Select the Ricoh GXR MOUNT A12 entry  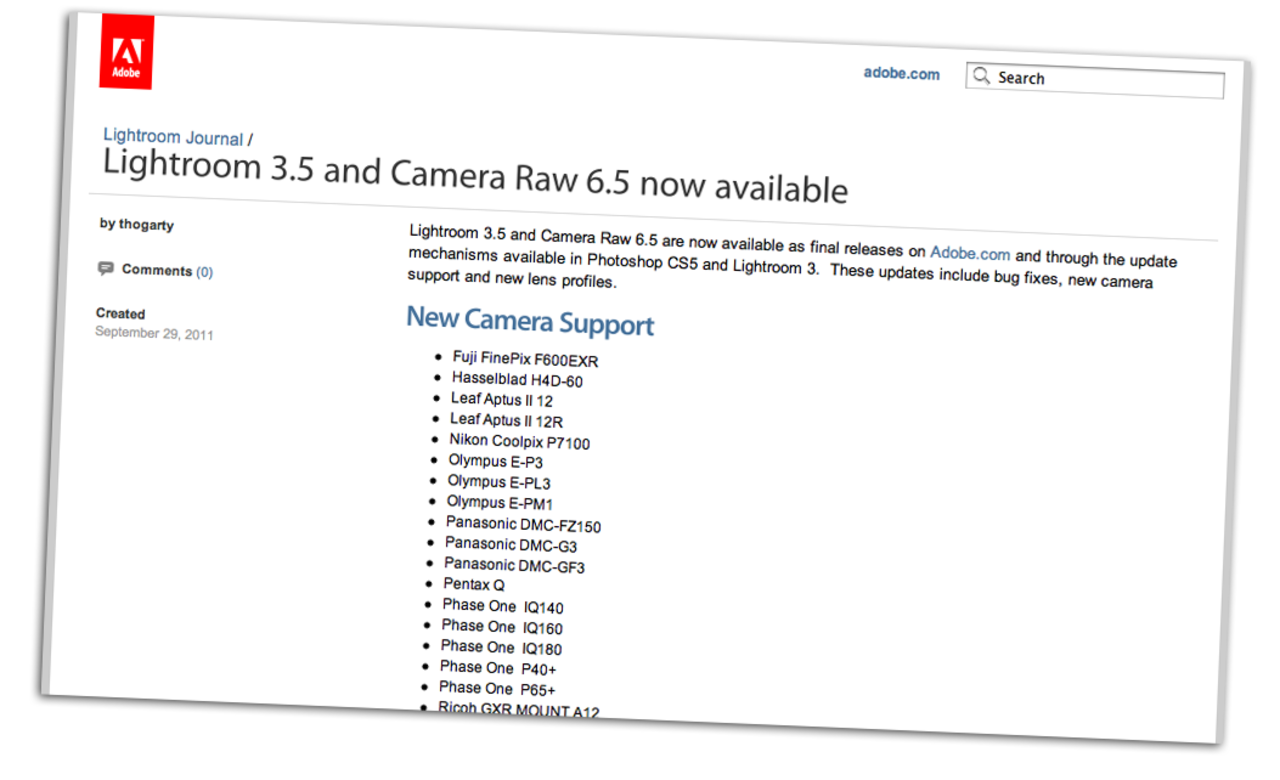coord(519,710)
